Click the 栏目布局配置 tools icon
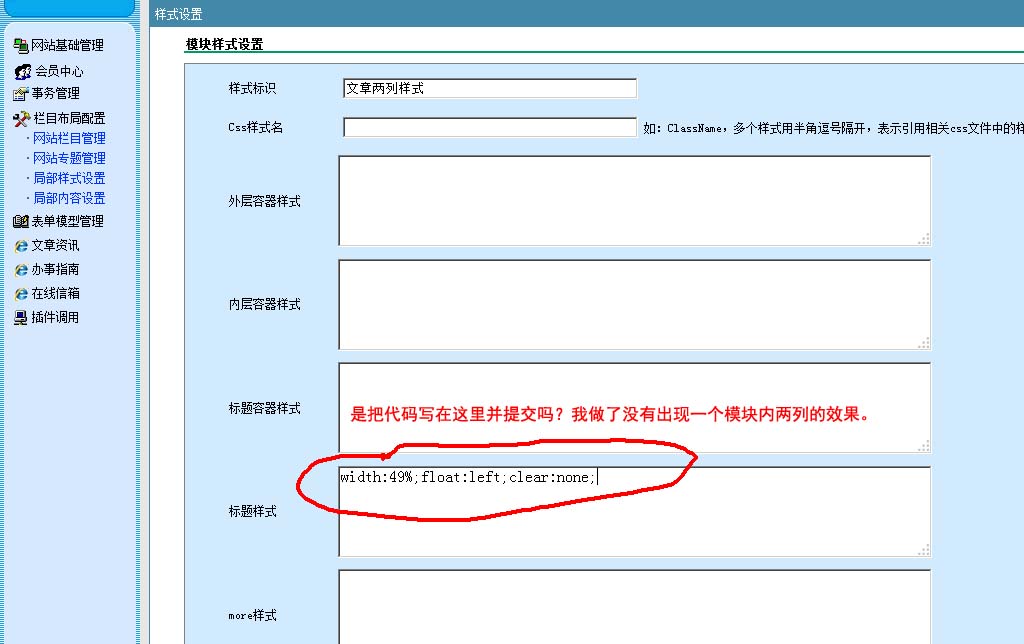The height and width of the screenshot is (644, 1024). (x=22, y=118)
